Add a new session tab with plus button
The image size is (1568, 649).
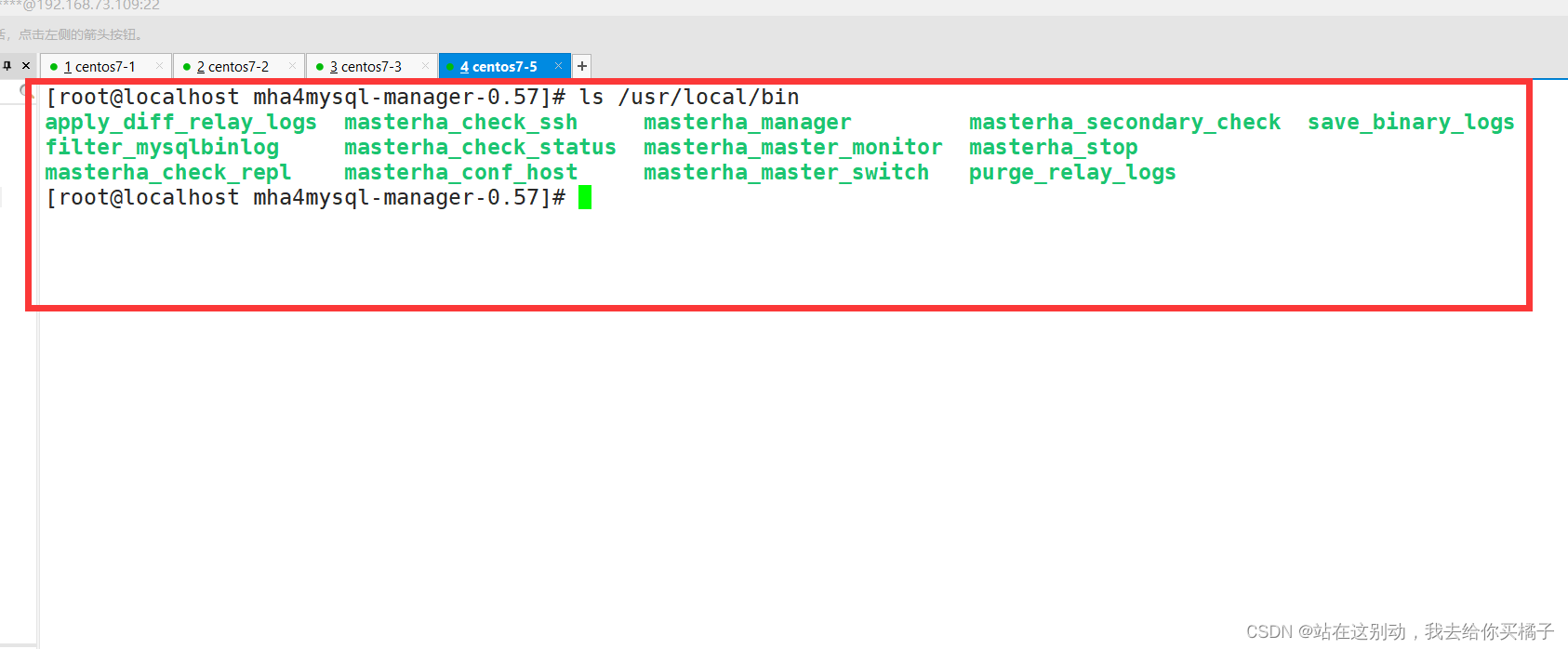click(x=582, y=66)
